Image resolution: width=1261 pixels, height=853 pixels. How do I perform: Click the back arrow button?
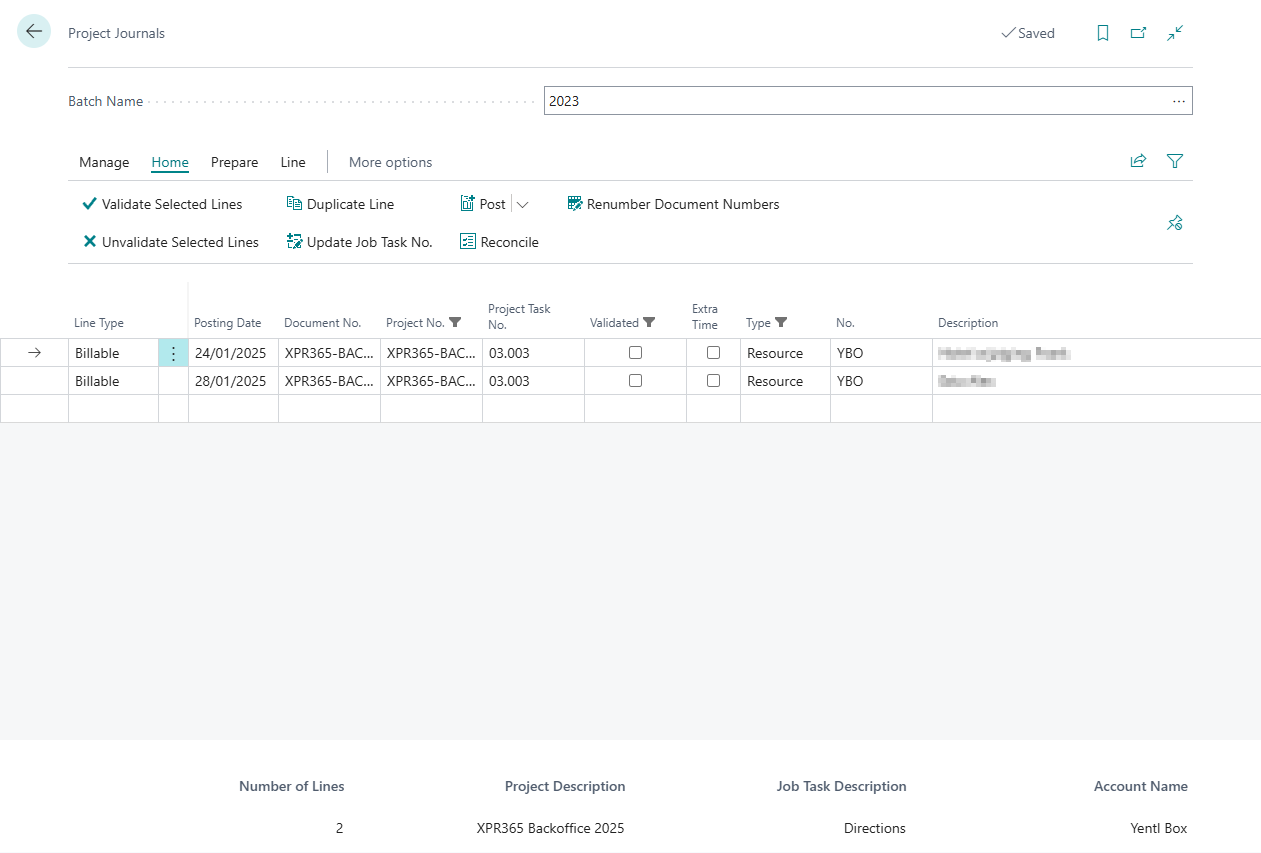(x=34, y=32)
